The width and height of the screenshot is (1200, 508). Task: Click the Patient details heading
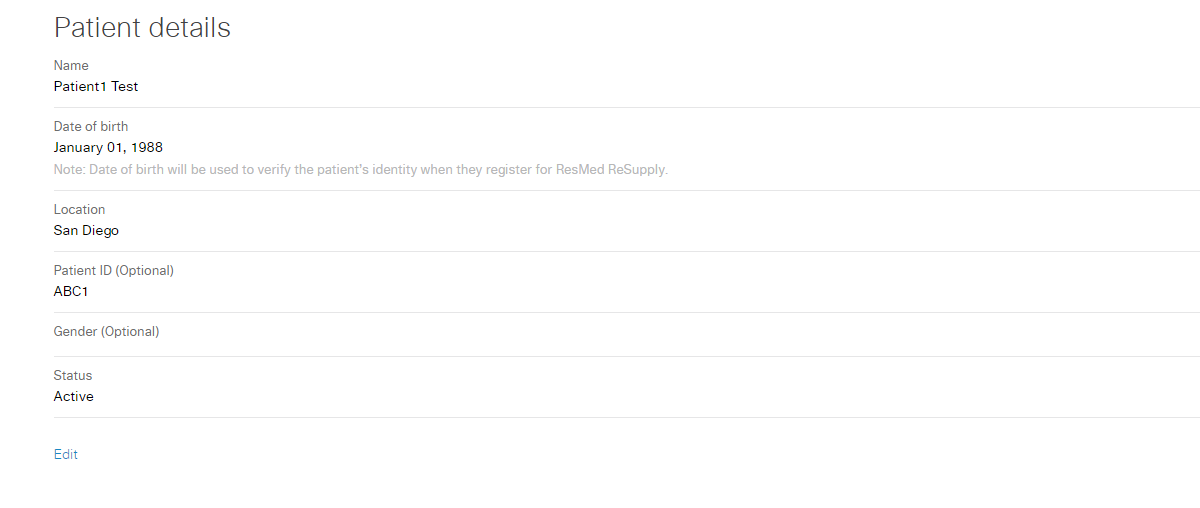(142, 28)
